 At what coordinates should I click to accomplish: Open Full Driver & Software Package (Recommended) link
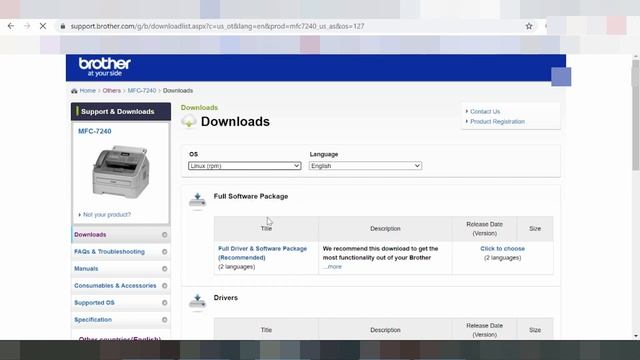click(262, 253)
